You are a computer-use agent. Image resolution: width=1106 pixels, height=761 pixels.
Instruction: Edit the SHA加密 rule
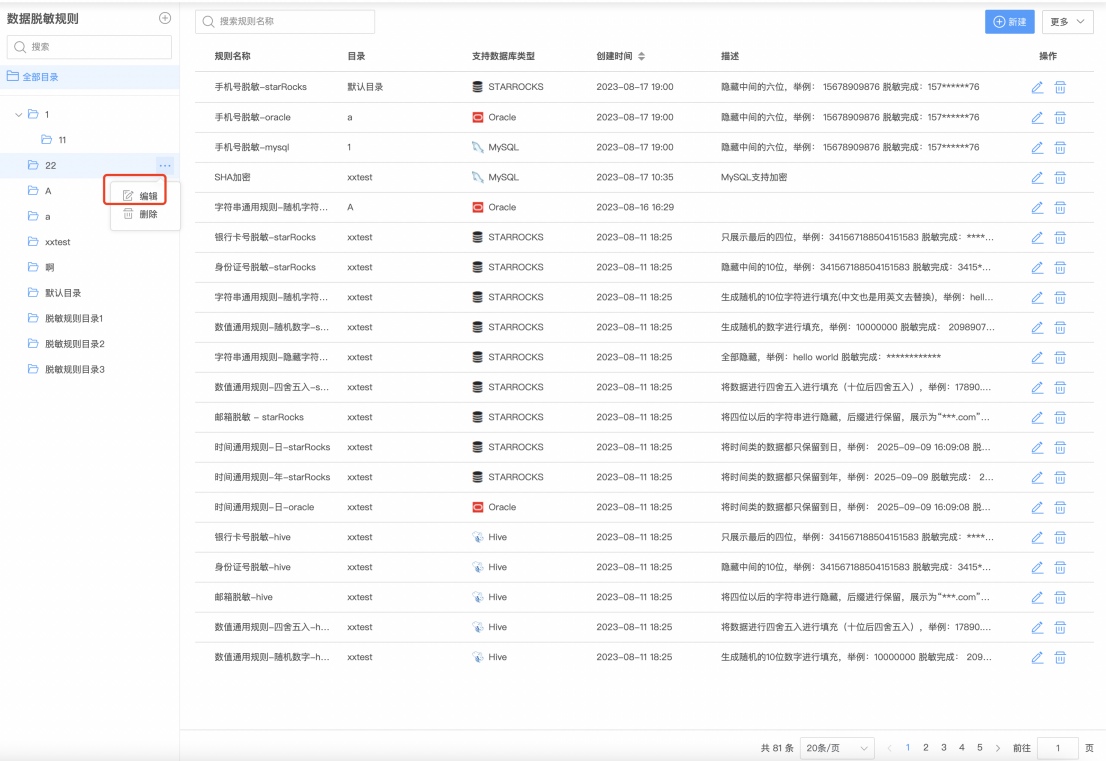pyautogui.click(x=1037, y=178)
